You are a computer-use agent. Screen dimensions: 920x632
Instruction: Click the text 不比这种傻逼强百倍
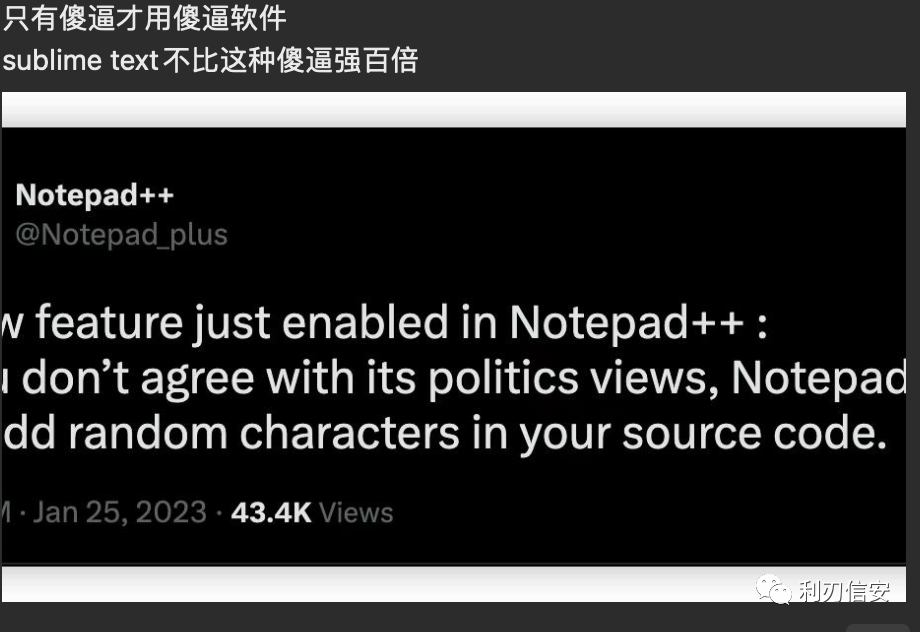coord(290,60)
